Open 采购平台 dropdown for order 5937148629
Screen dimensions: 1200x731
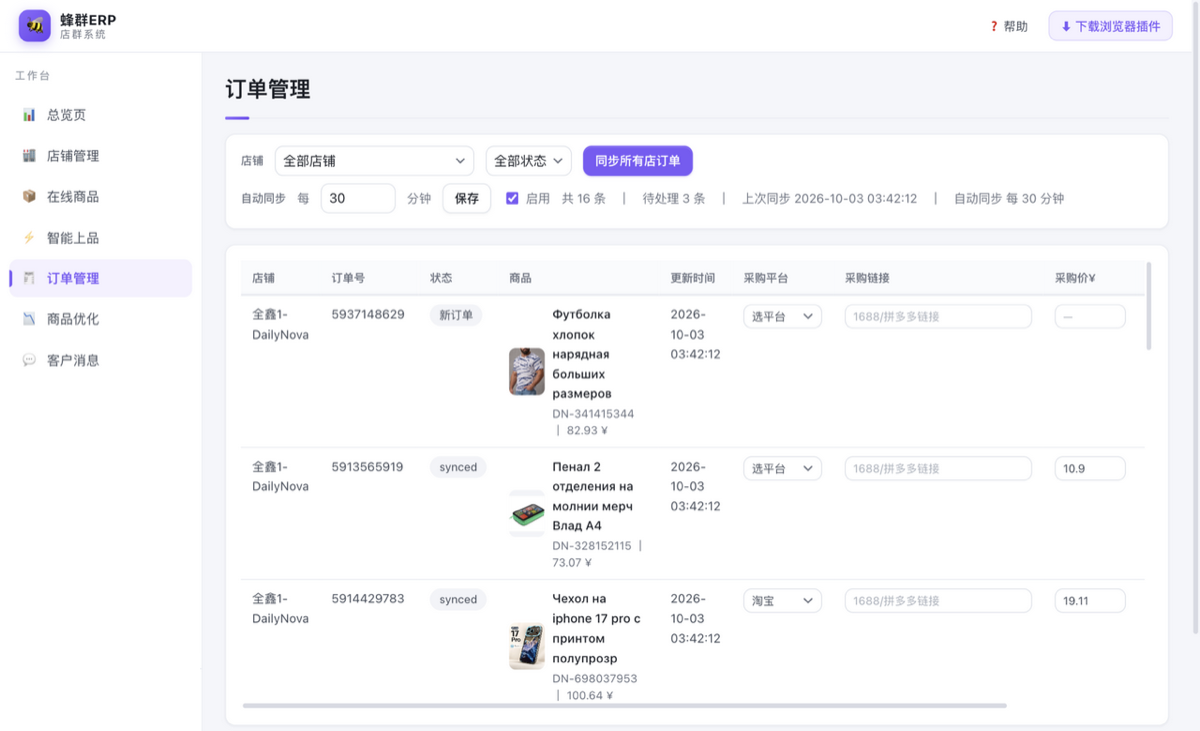tap(782, 317)
